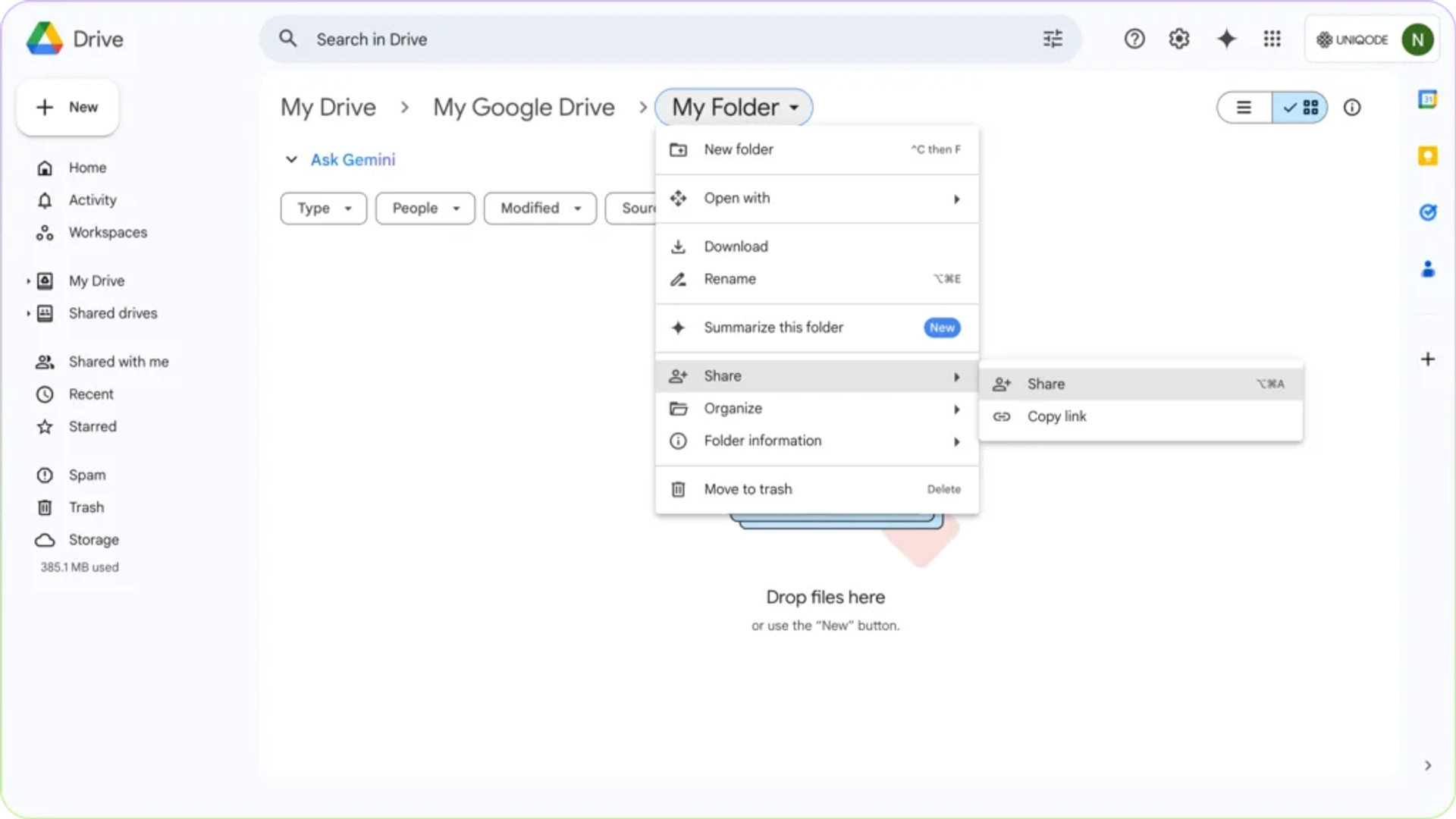Viewport: 1456px width, 819px height.
Task: Click the New button
Action: [x=67, y=107]
